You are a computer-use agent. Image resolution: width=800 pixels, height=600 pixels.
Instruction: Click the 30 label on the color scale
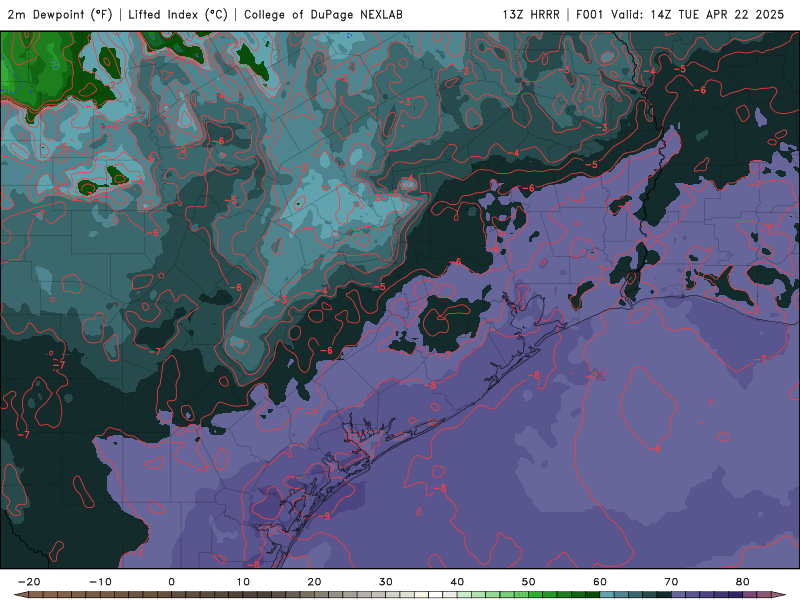tap(386, 582)
